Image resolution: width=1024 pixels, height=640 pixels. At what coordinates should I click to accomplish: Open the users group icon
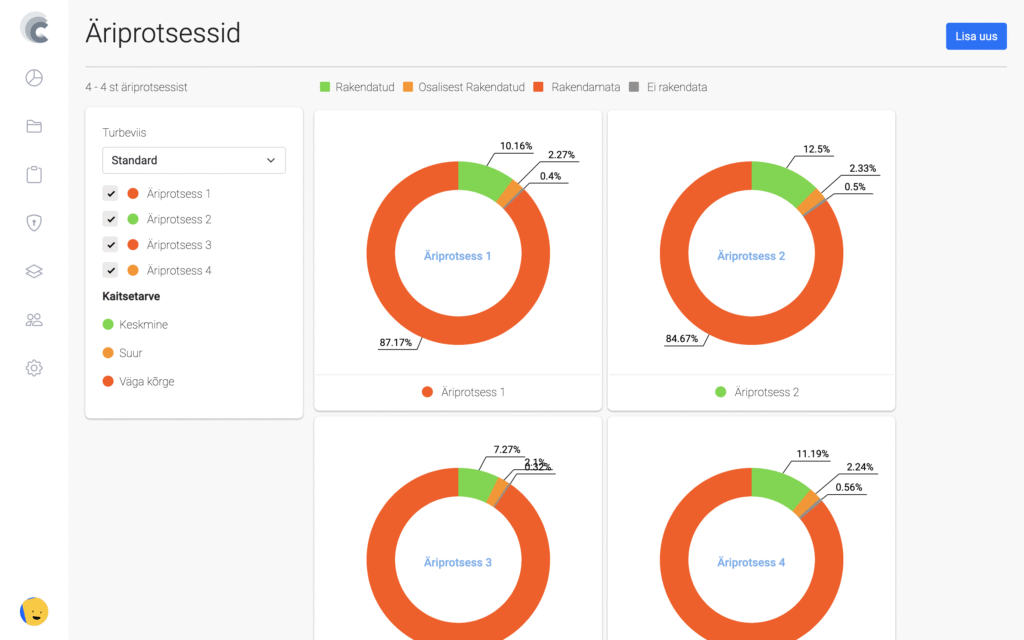[34, 320]
